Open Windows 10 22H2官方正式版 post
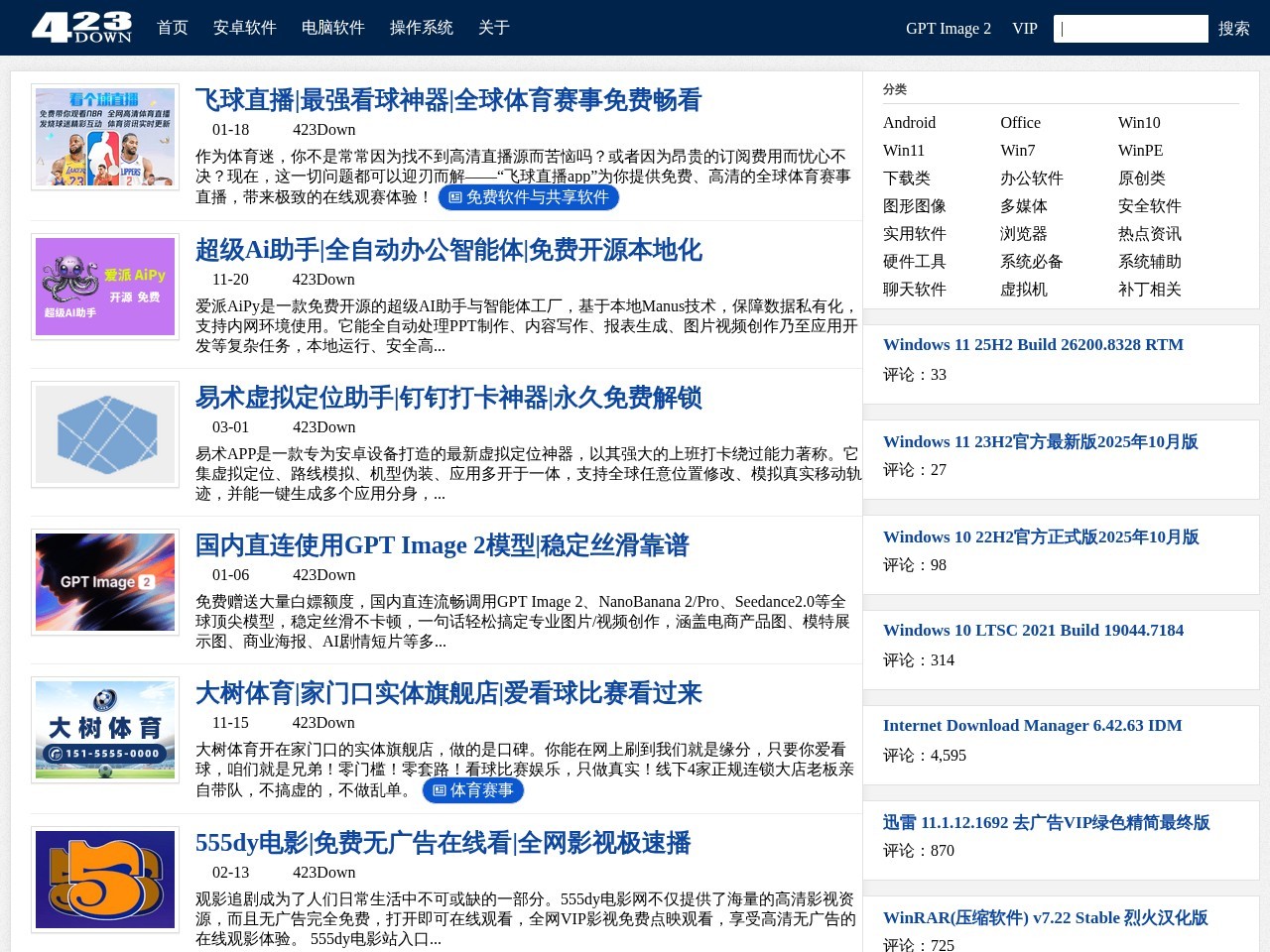This screenshot has width=1270, height=952. click(1041, 536)
